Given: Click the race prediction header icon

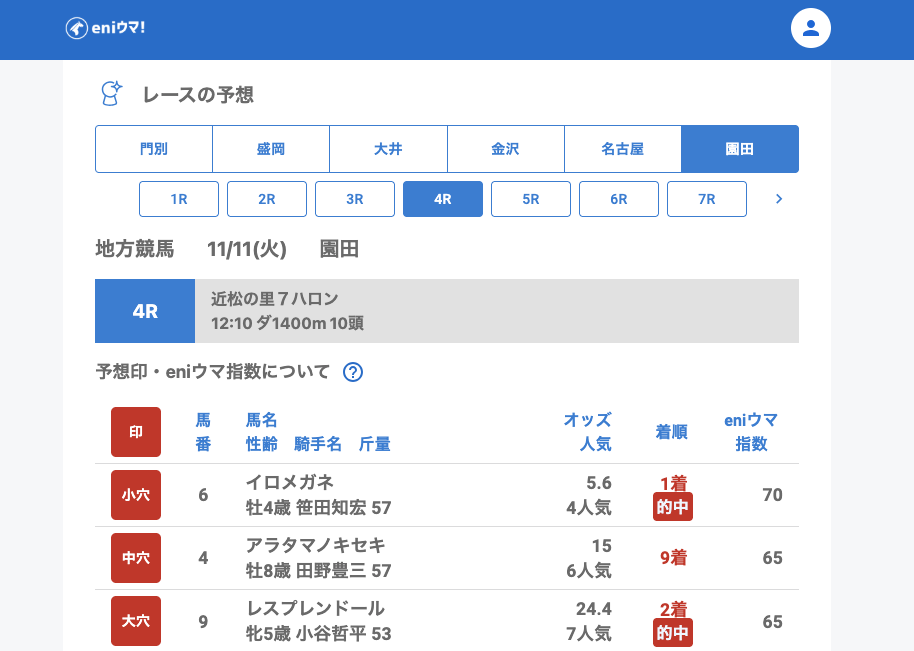Looking at the screenshot, I should tap(111, 94).
